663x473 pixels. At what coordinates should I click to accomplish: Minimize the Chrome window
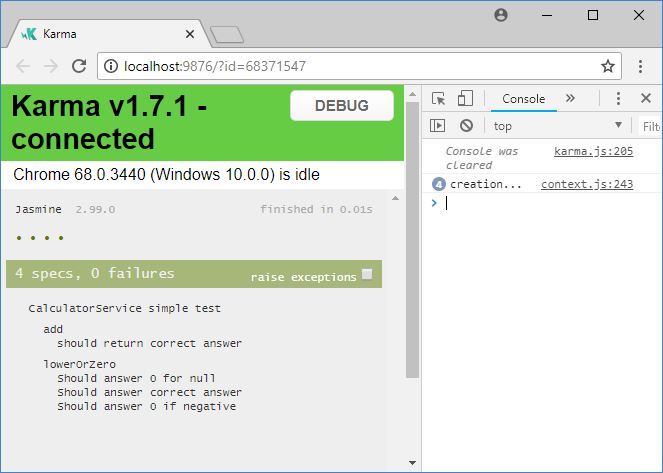tap(547, 15)
